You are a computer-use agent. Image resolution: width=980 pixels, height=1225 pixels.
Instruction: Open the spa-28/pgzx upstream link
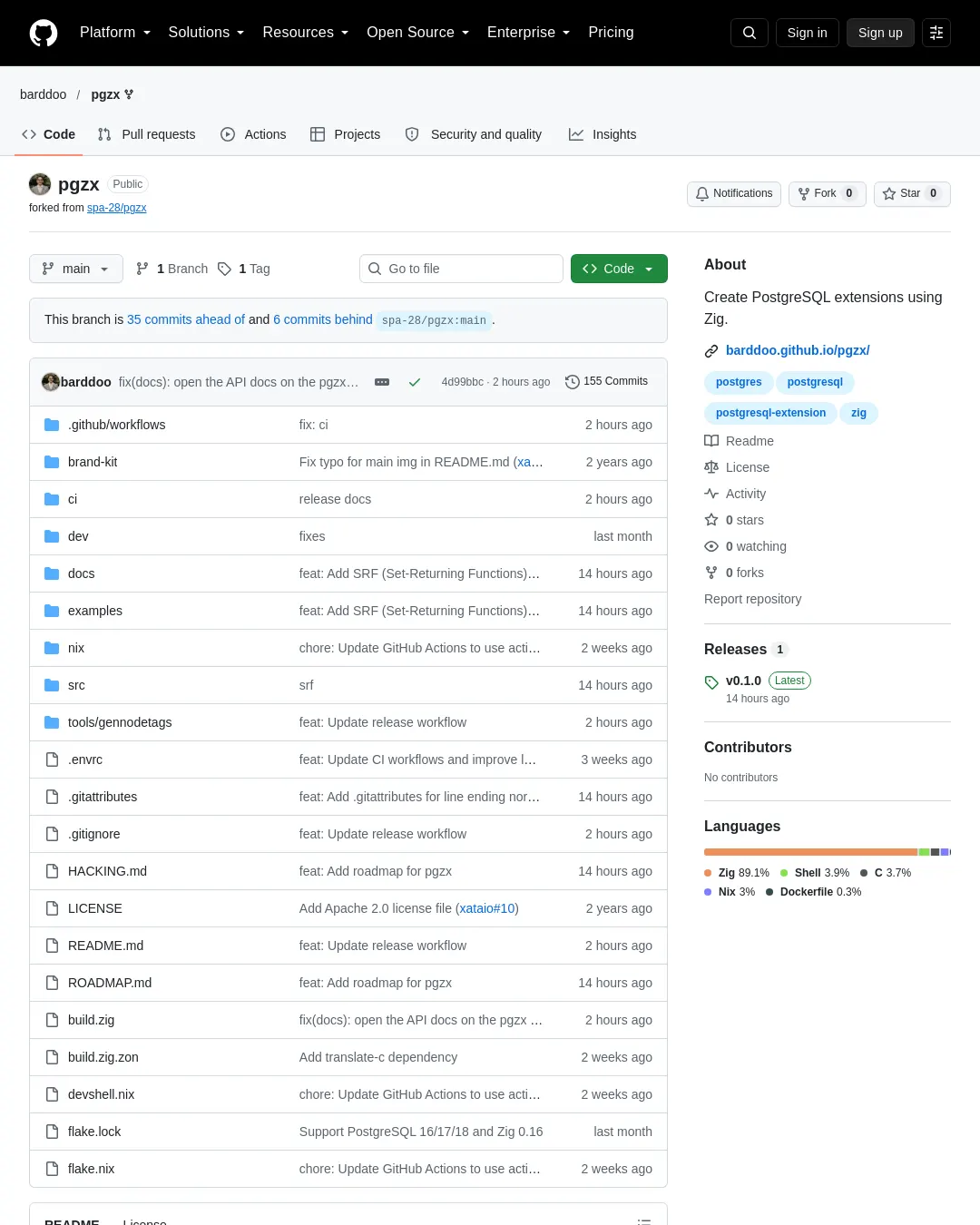(116, 208)
